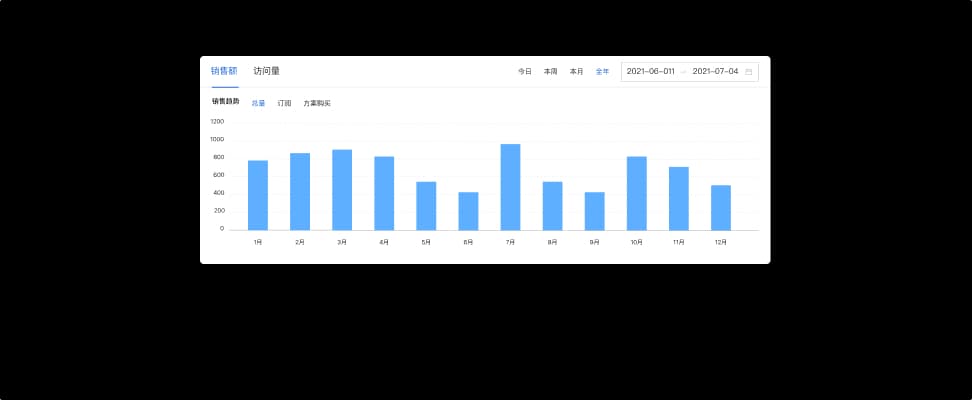Click the 1月 bar in the chart
This screenshot has width=972, height=400.
tap(258, 195)
